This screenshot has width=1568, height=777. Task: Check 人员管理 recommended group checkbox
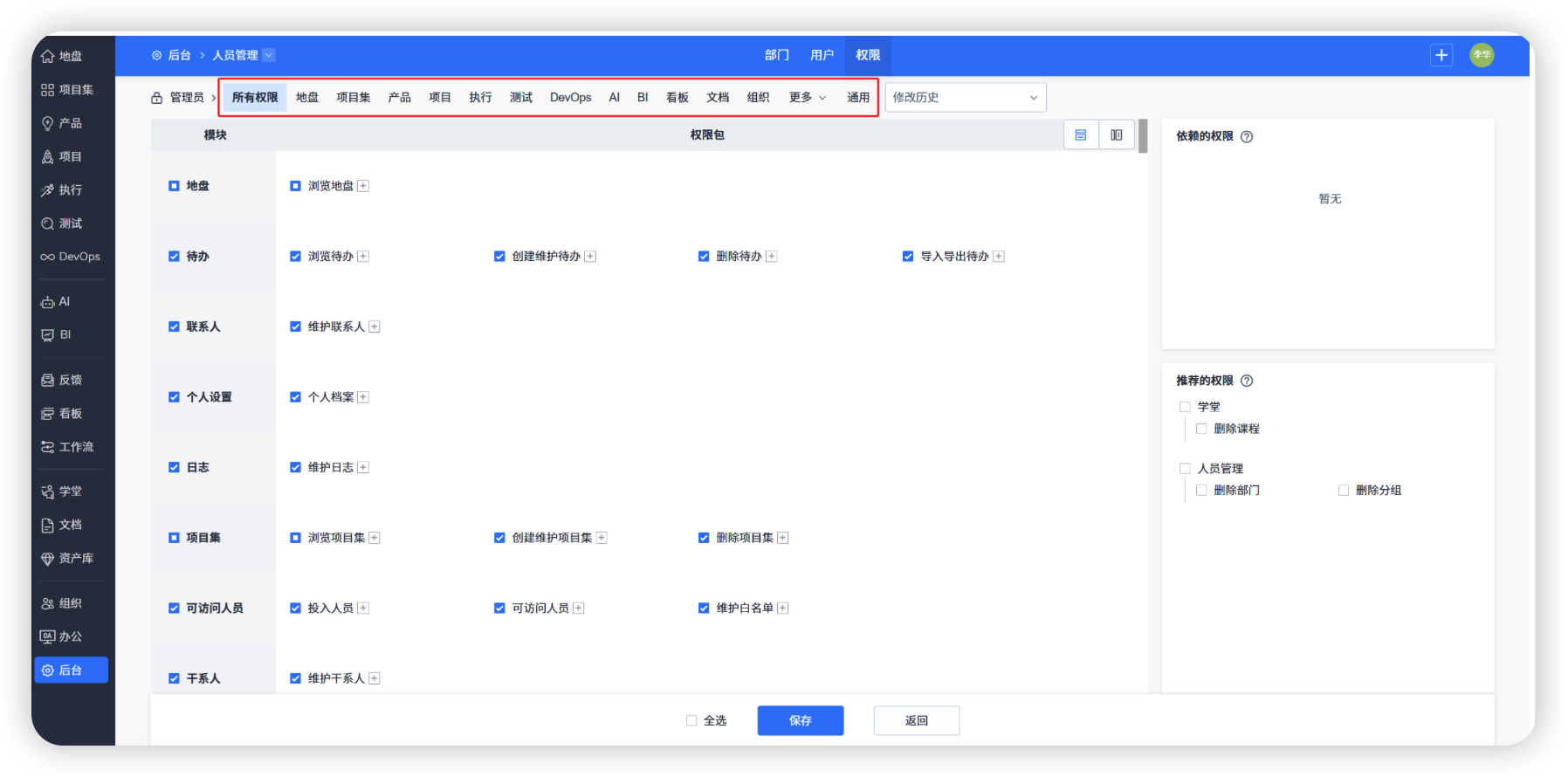(1185, 469)
